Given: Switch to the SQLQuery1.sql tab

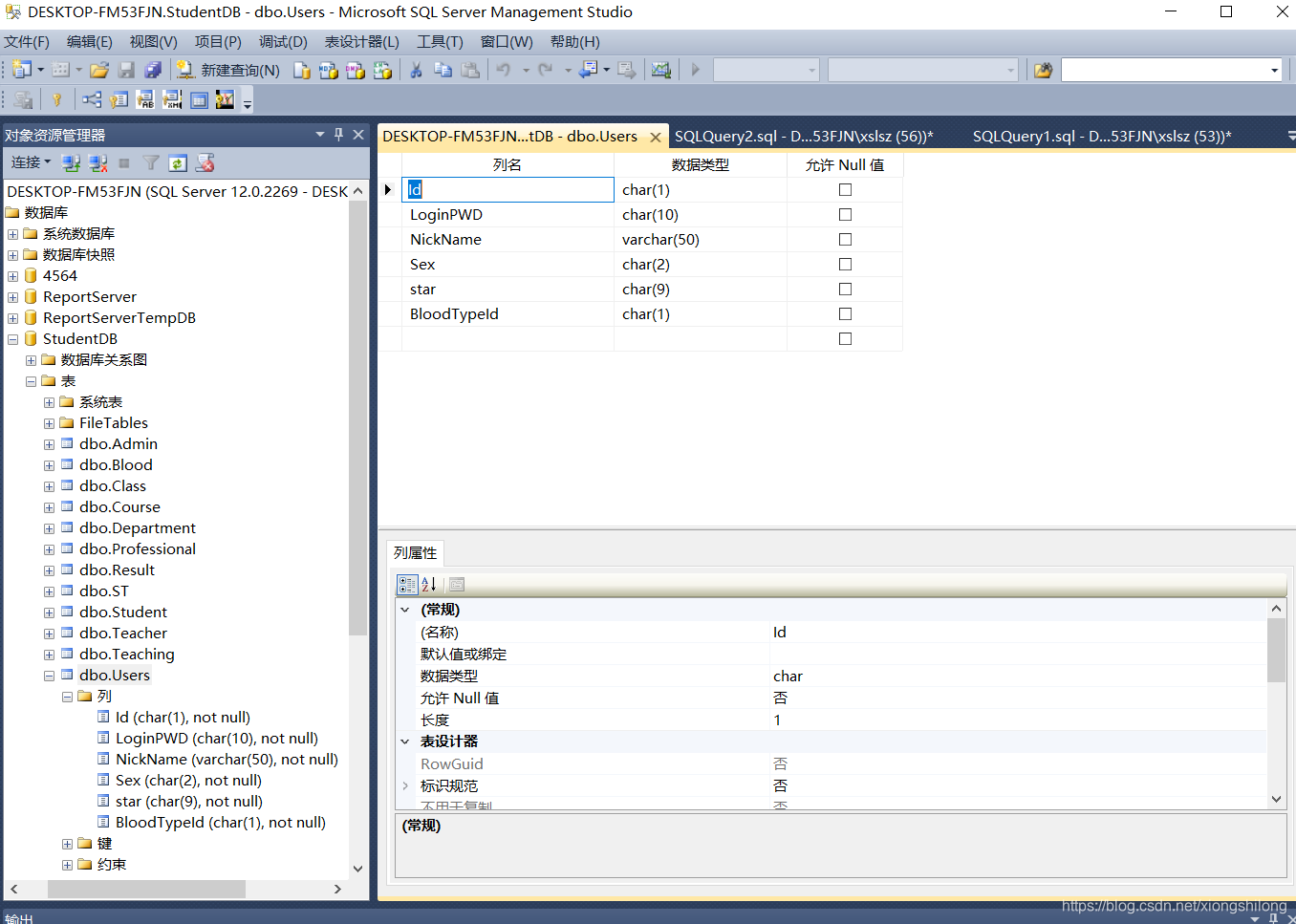Looking at the screenshot, I should [x=1102, y=136].
